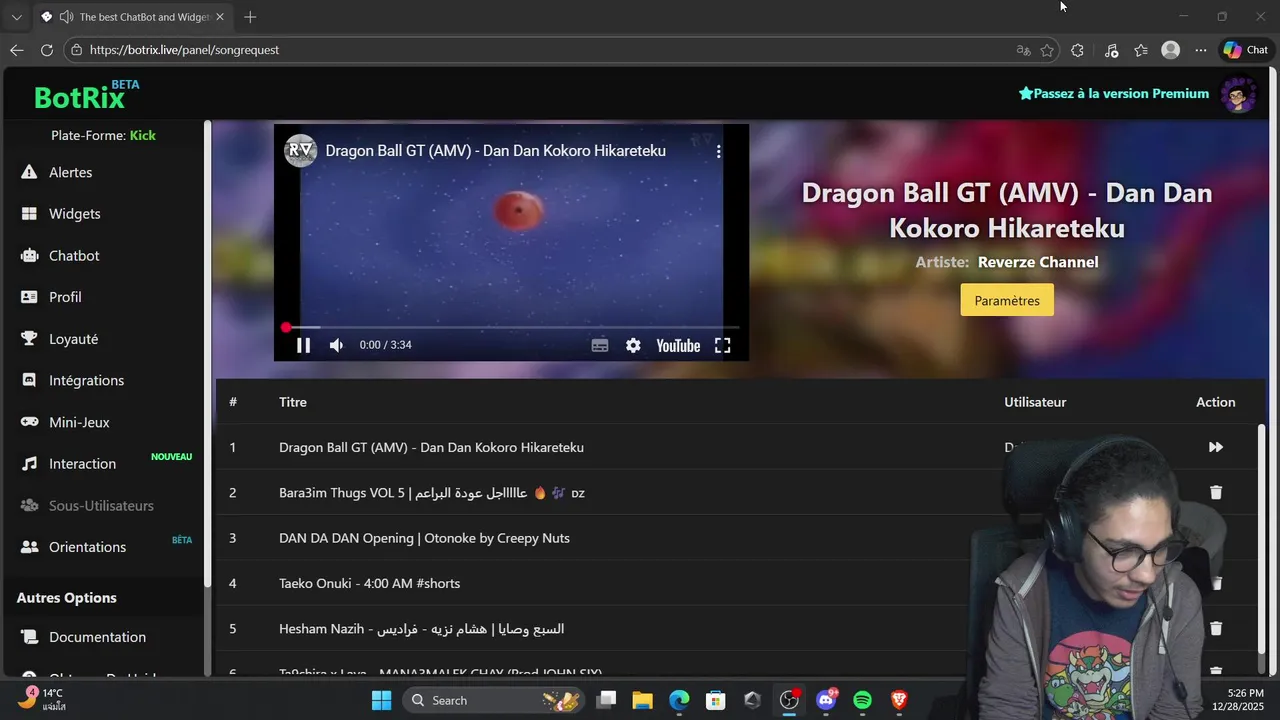
Task: Open the video player settings gear
Action: [x=633, y=345]
